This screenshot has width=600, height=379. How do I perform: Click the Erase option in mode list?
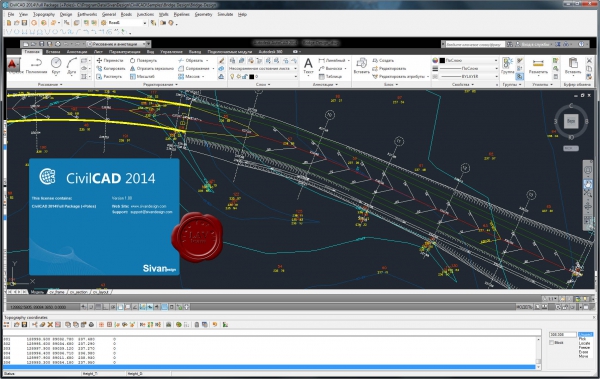coord(583,352)
